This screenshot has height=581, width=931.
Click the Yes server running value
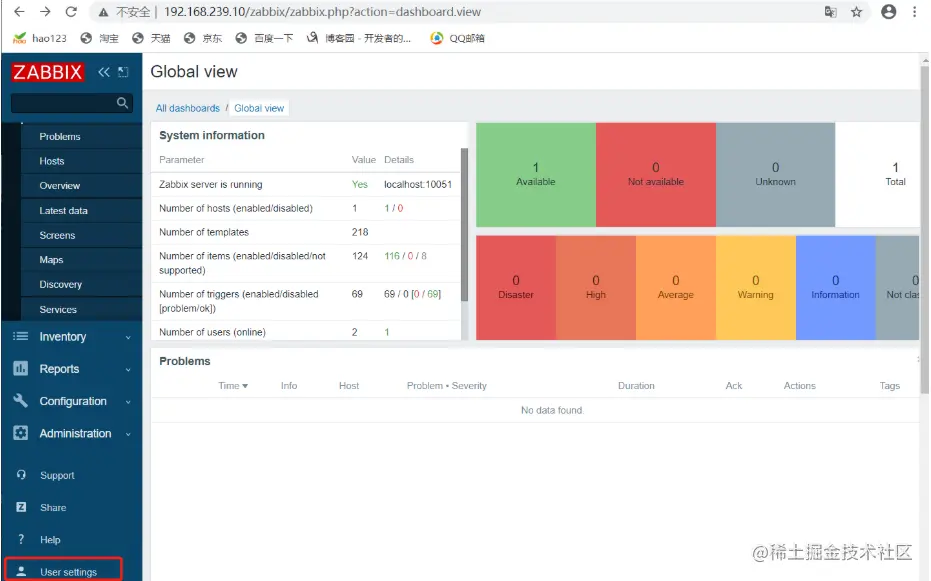point(359,185)
